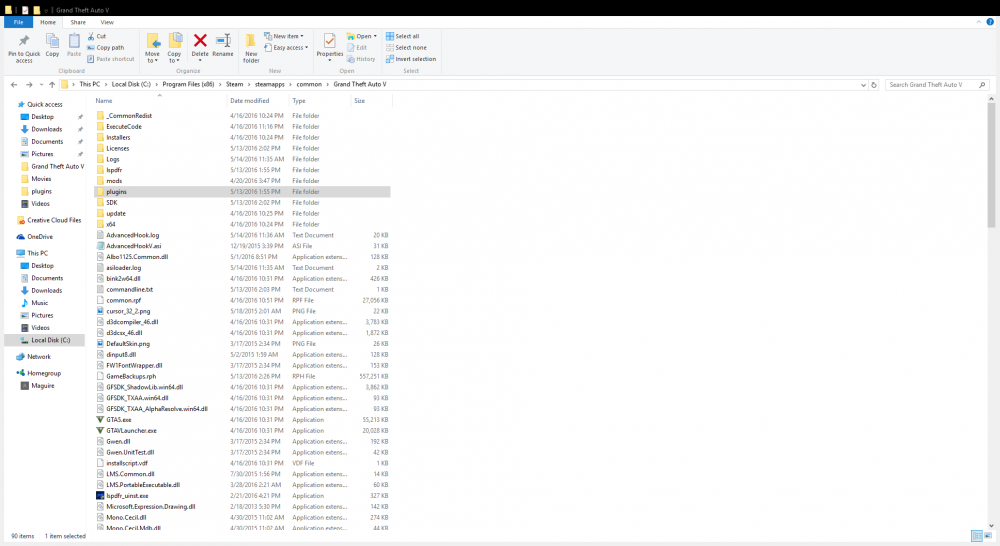The height and width of the screenshot is (546, 1000).
Task: Create a New folder
Action: tap(251, 48)
